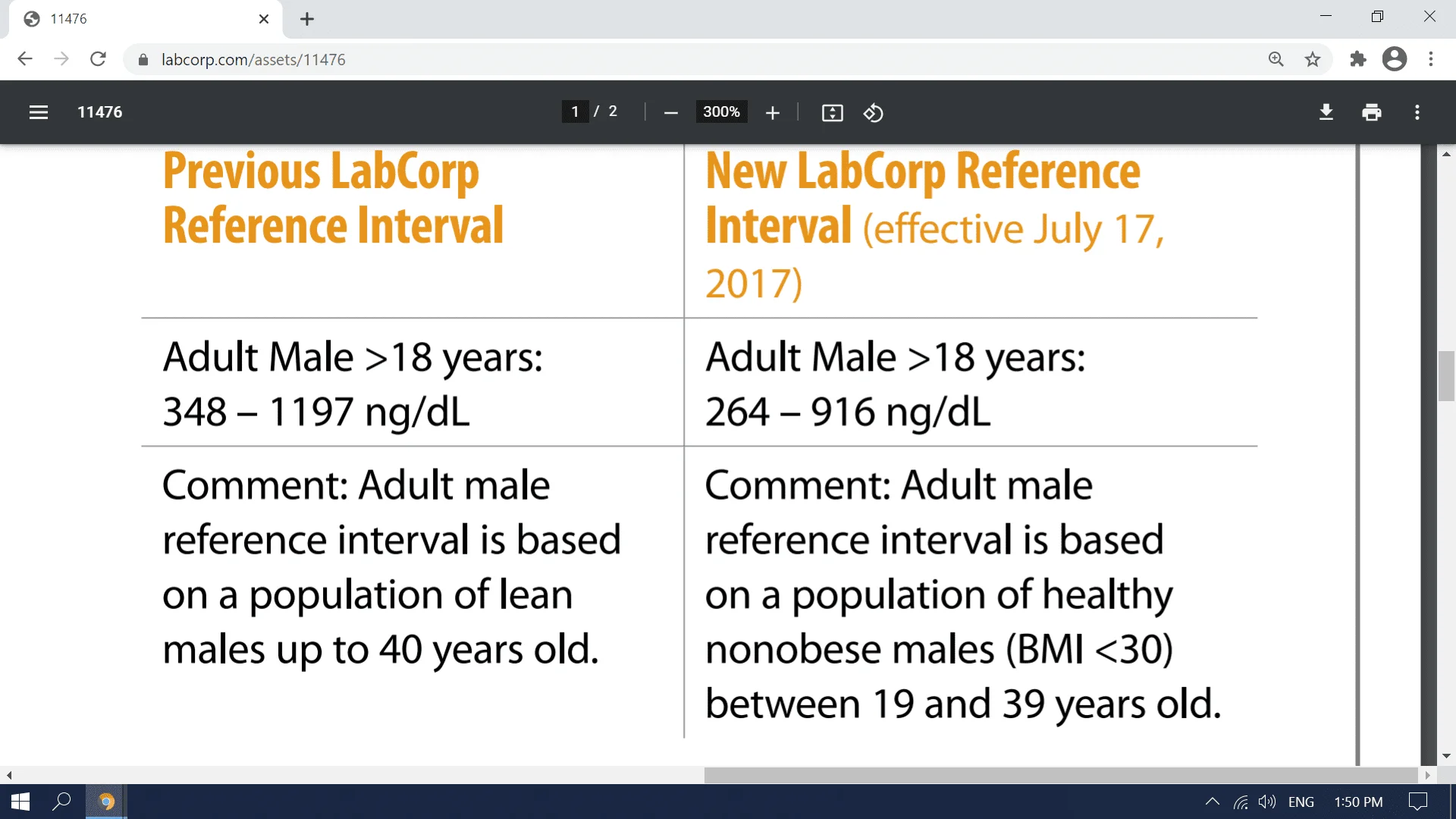This screenshot has height=819, width=1456.
Task: Open Chrome three-dot menu
Action: point(1430,59)
